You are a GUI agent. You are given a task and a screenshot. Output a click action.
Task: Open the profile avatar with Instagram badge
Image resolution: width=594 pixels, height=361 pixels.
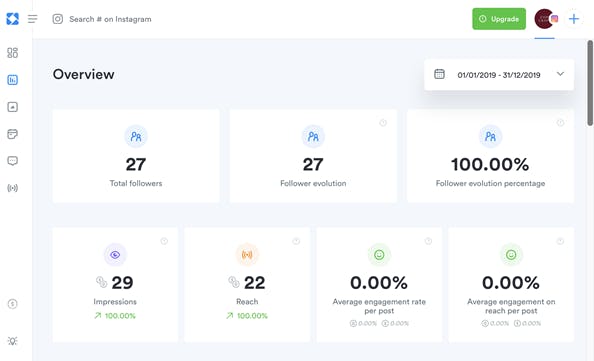546,19
